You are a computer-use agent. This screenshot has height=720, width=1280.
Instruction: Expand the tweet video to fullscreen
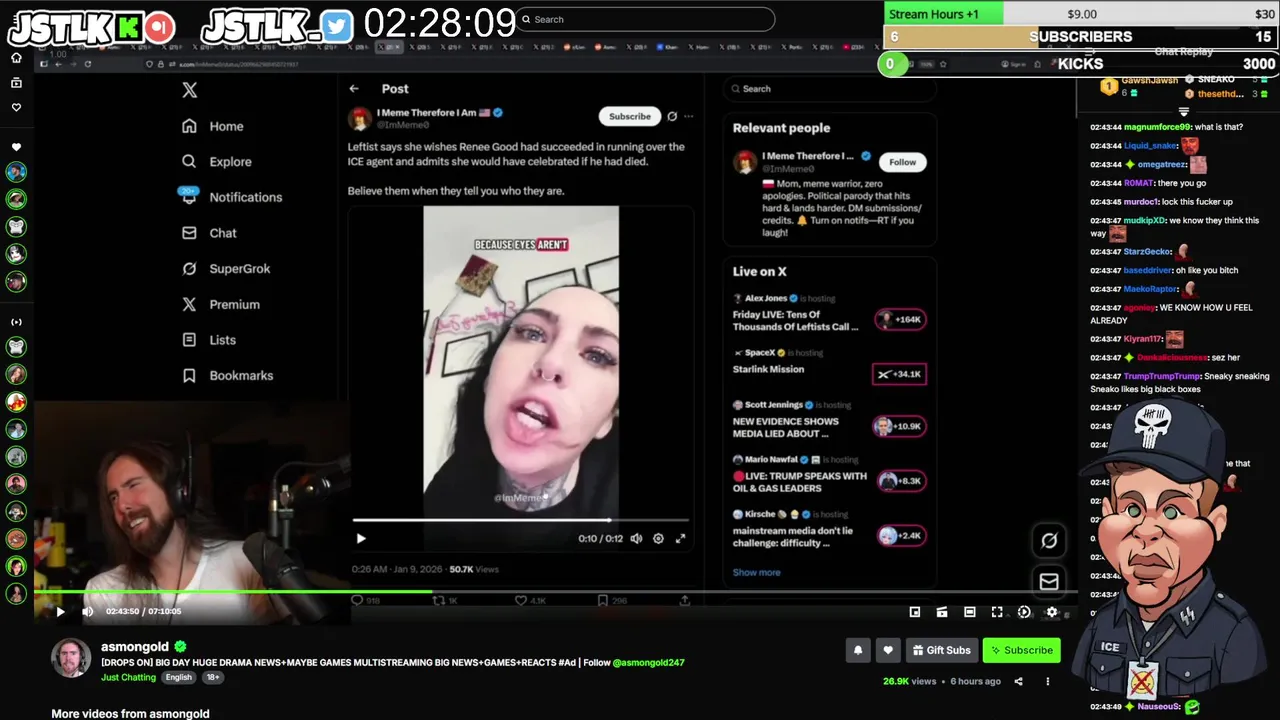point(680,538)
